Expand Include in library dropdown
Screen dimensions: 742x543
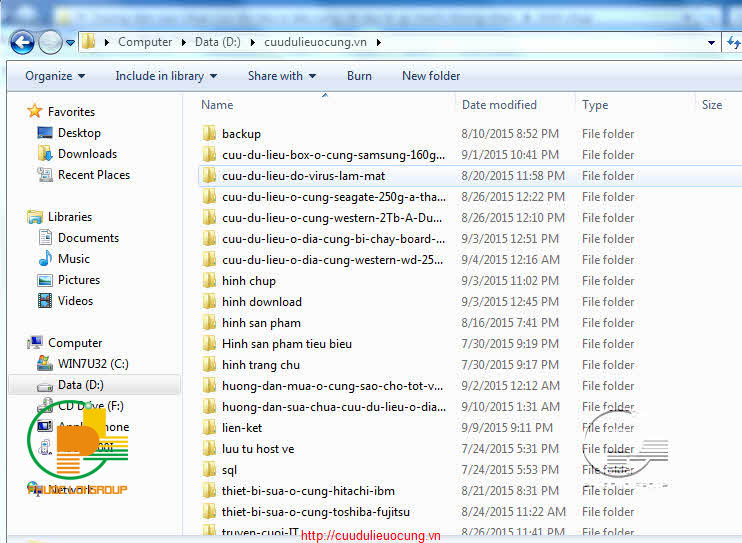(x=159, y=76)
